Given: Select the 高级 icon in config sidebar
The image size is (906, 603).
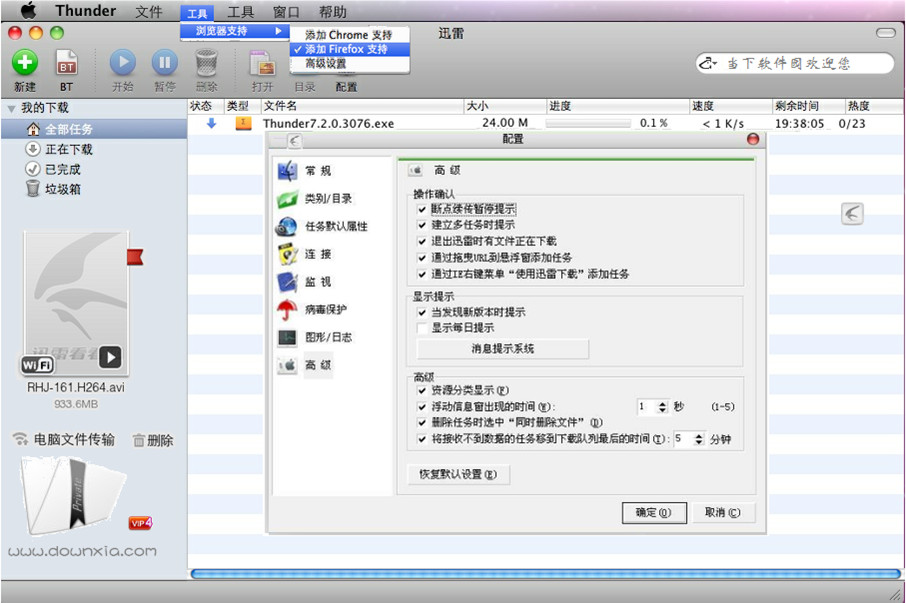Looking at the screenshot, I should [x=287, y=365].
